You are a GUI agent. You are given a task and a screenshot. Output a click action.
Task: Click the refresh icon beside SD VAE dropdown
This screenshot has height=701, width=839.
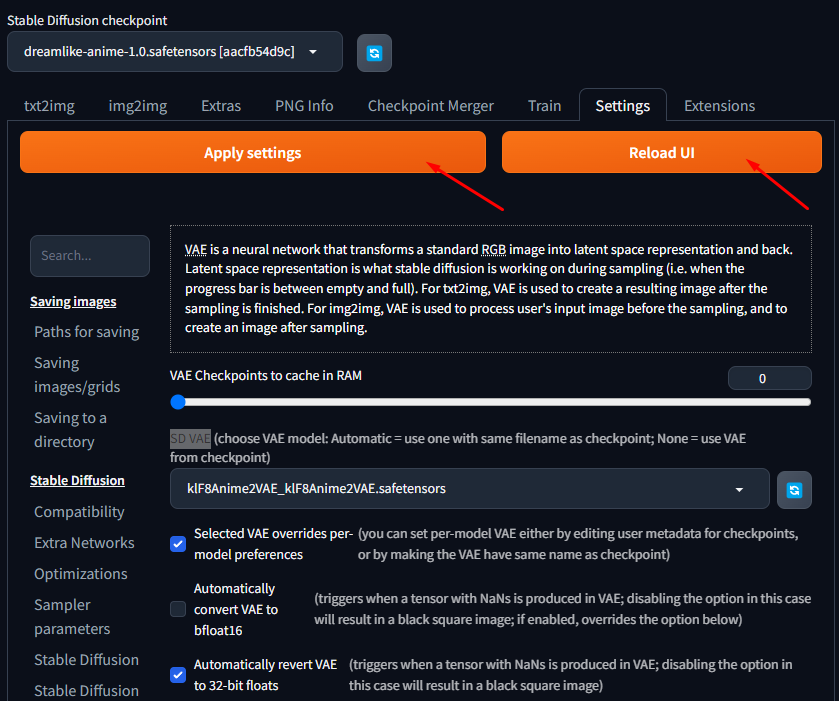793,489
